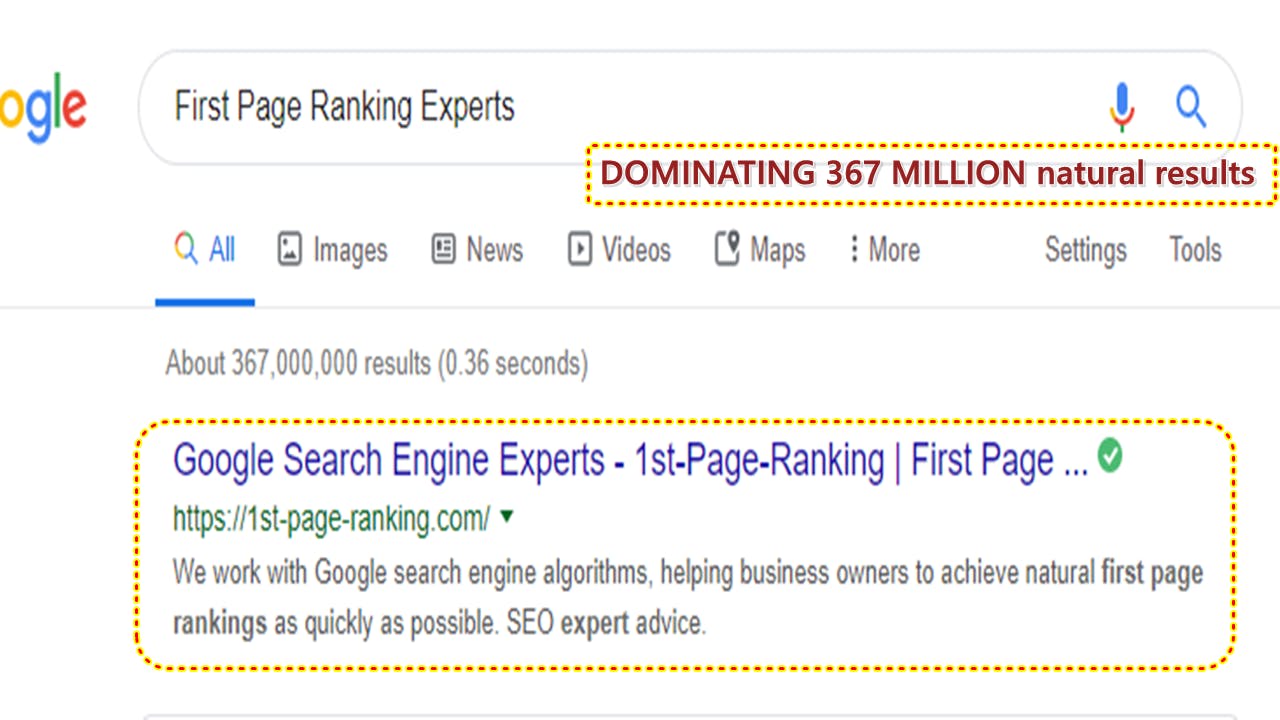This screenshot has width=1280, height=720.
Task: Switch to the Images tab label
Action: [350, 249]
